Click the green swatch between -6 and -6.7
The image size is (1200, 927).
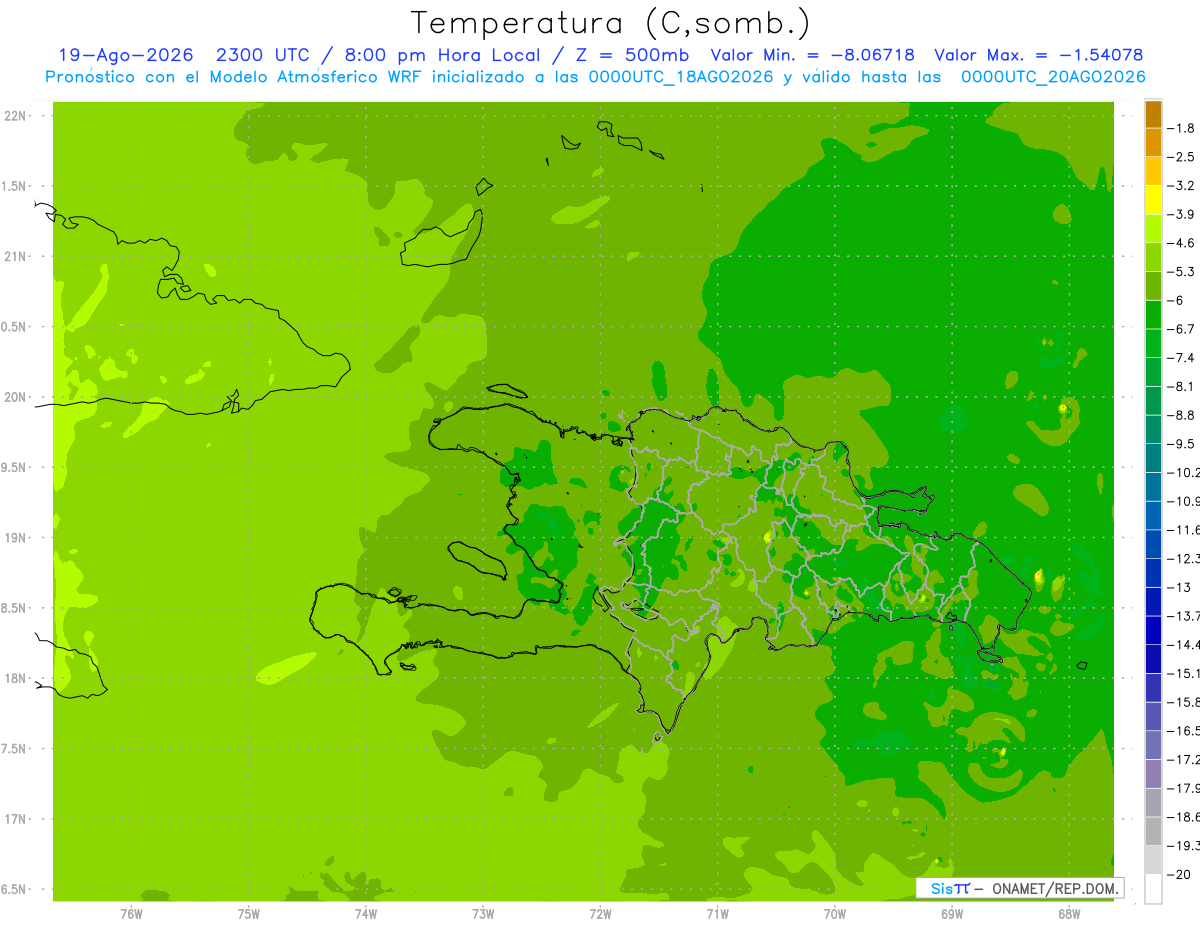point(1153,315)
